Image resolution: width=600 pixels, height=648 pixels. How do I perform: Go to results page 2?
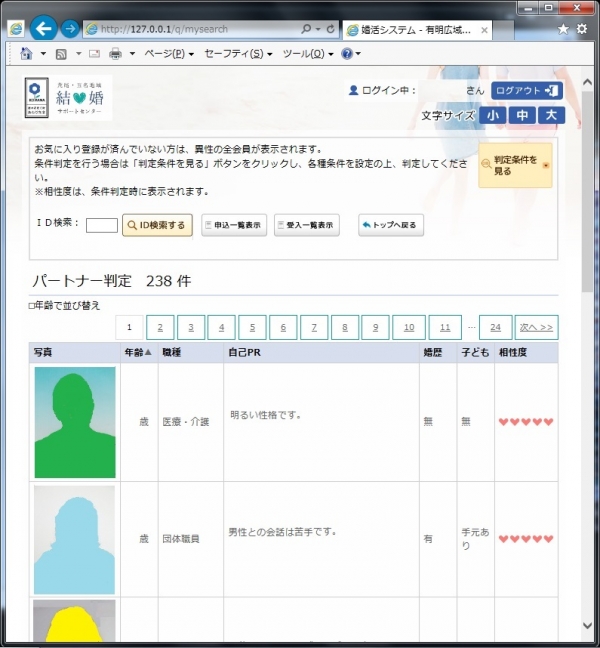(x=160, y=327)
